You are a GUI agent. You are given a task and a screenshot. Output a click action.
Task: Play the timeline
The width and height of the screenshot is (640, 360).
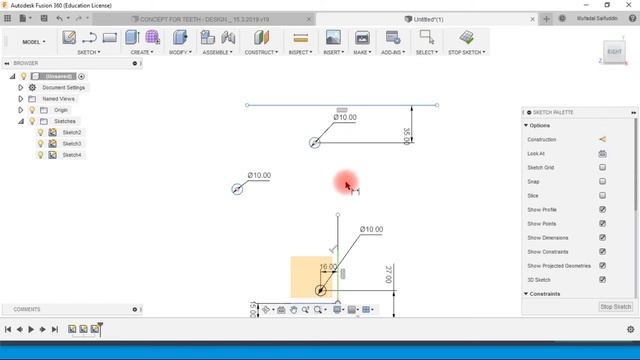[x=31, y=329]
